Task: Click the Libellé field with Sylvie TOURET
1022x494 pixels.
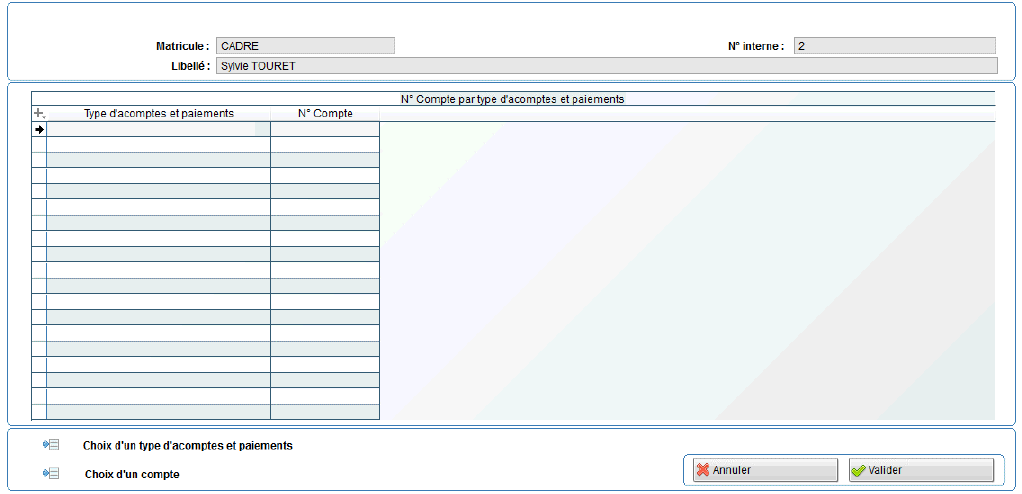Action: tap(607, 66)
